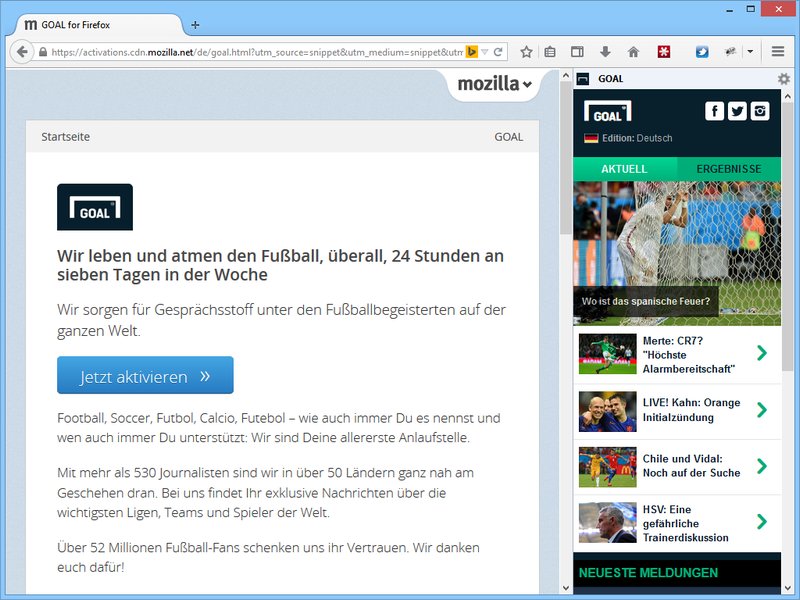Click the HSV article thumbnail
Viewport: 800px width, 600px height.
608,522
